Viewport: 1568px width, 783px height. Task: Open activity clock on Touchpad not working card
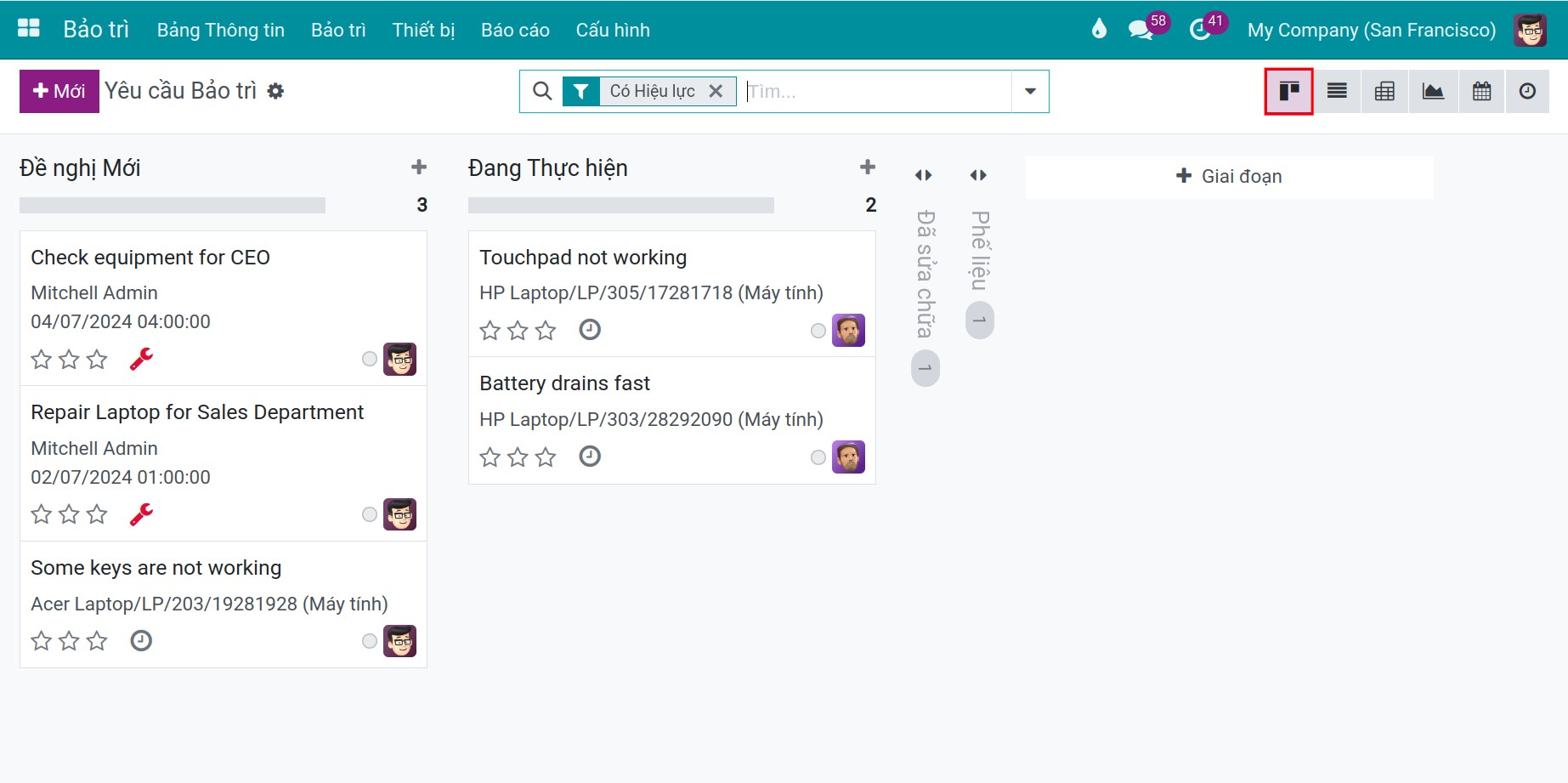click(590, 330)
